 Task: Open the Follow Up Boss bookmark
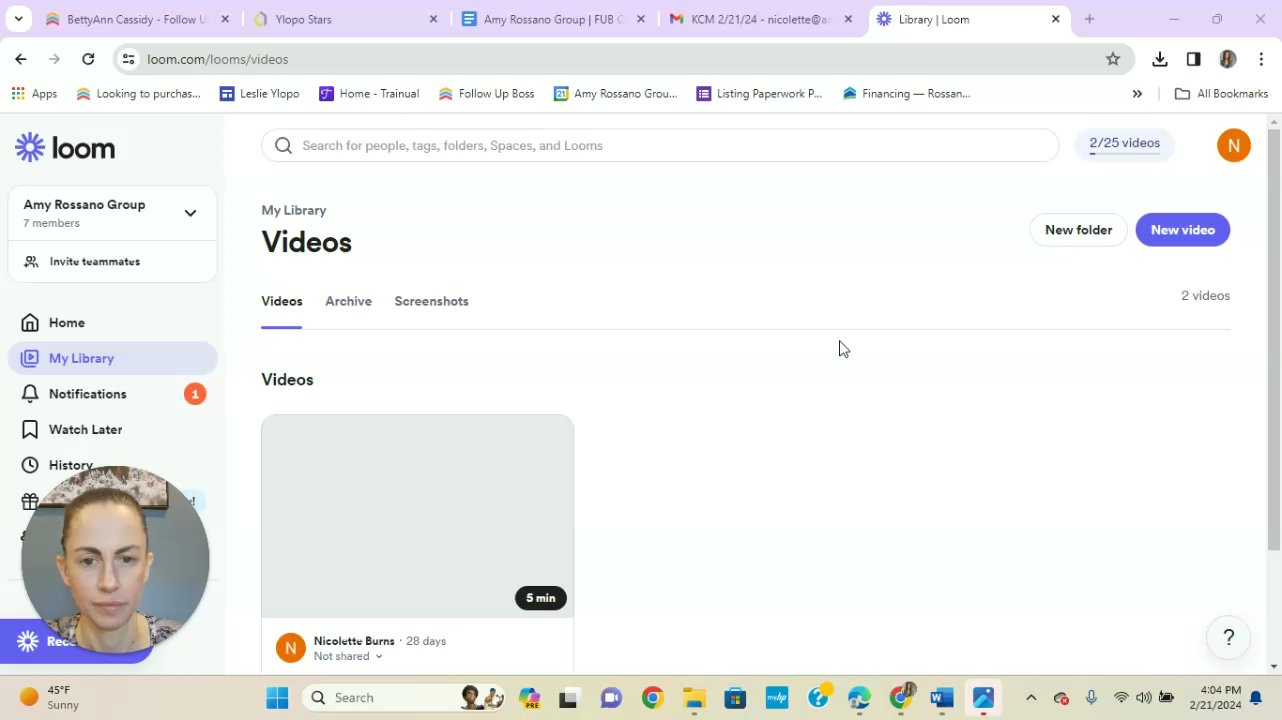click(x=486, y=93)
